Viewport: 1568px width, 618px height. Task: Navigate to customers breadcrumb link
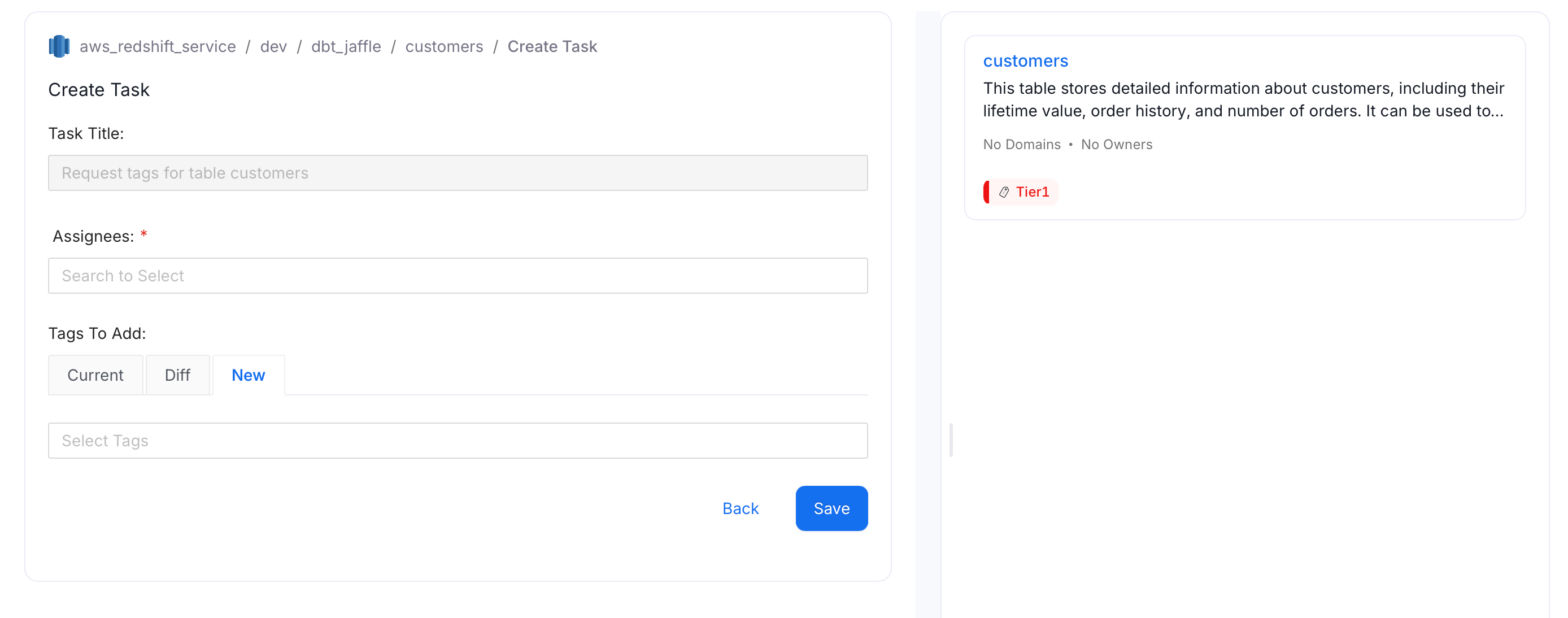click(x=444, y=46)
